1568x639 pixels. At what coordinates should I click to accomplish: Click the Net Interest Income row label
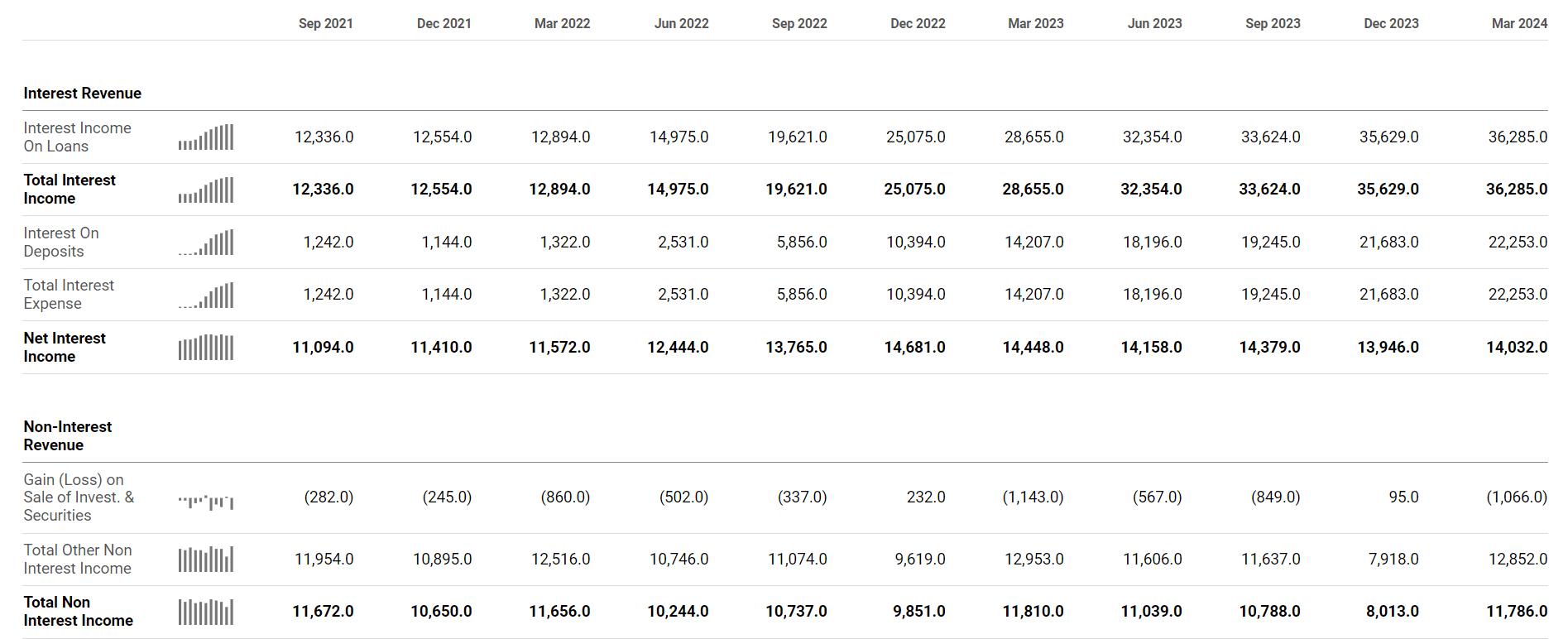point(65,348)
